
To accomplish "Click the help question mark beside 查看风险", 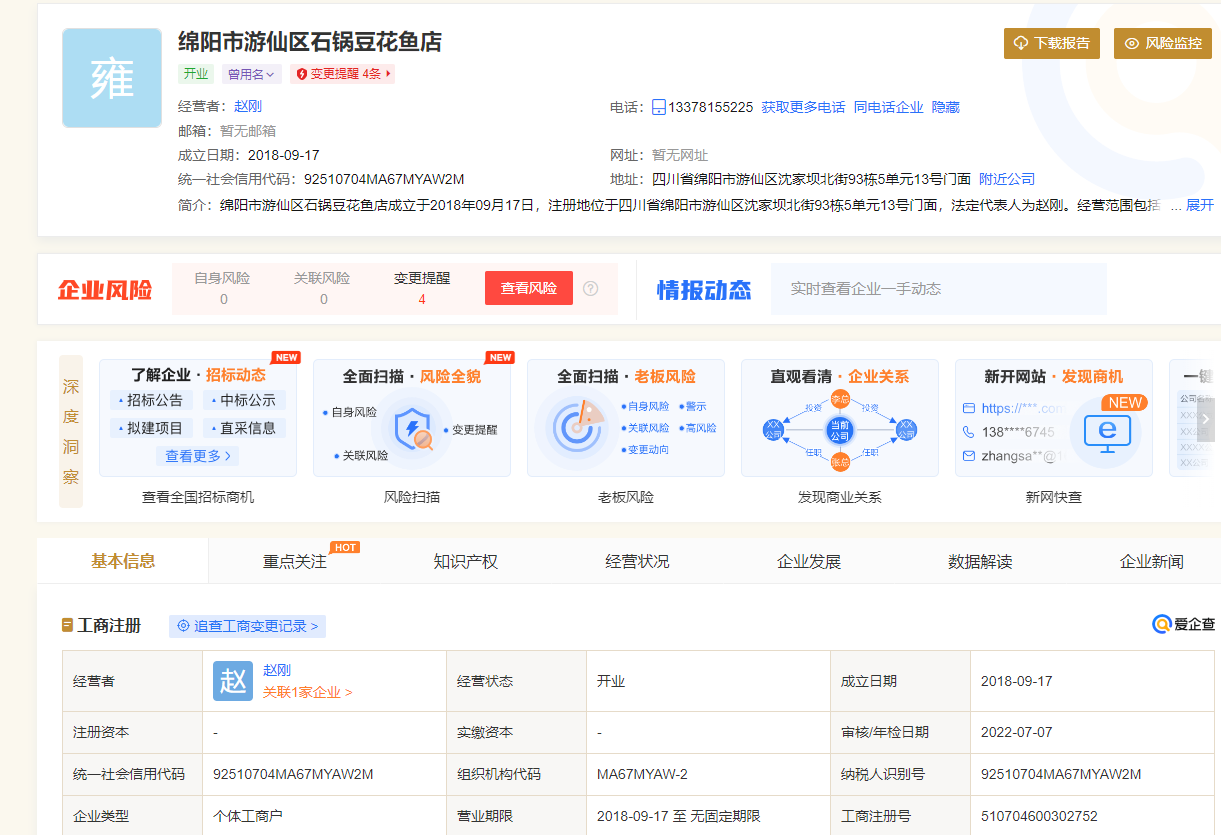I will pos(591,288).
